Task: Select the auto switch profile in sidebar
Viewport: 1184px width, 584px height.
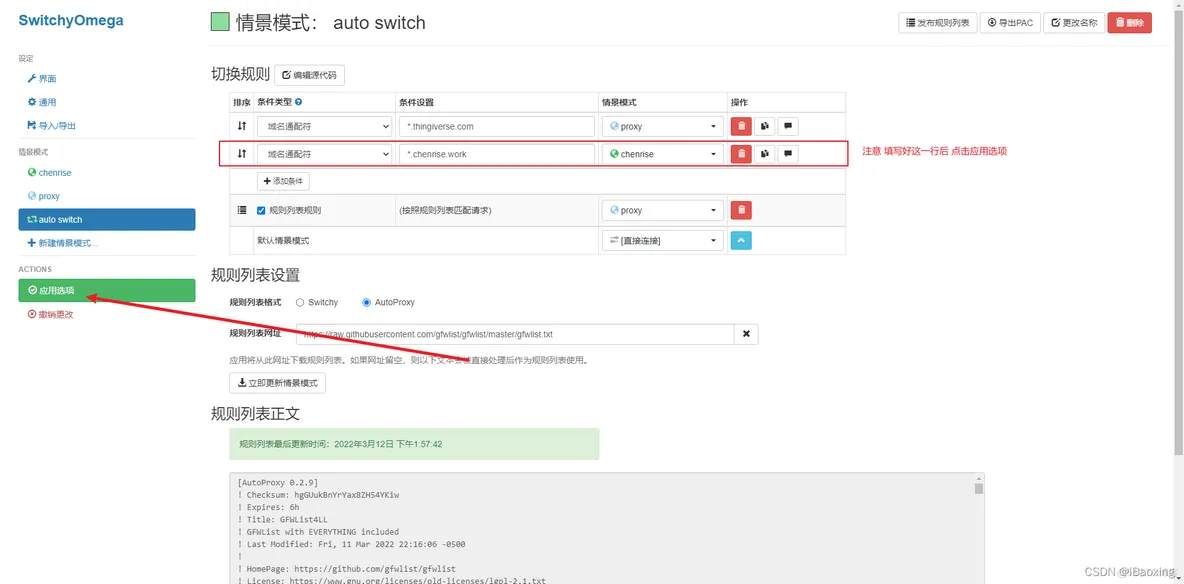Action: tap(106, 219)
